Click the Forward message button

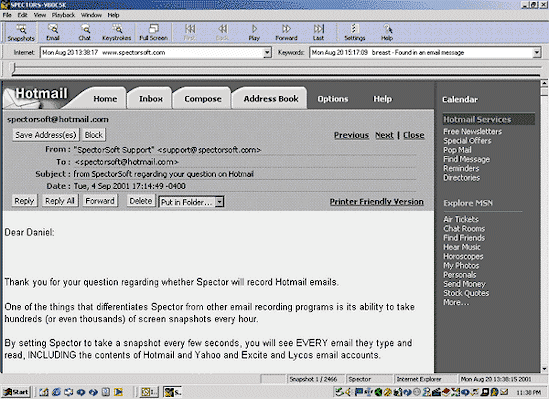click(x=100, y=201)
